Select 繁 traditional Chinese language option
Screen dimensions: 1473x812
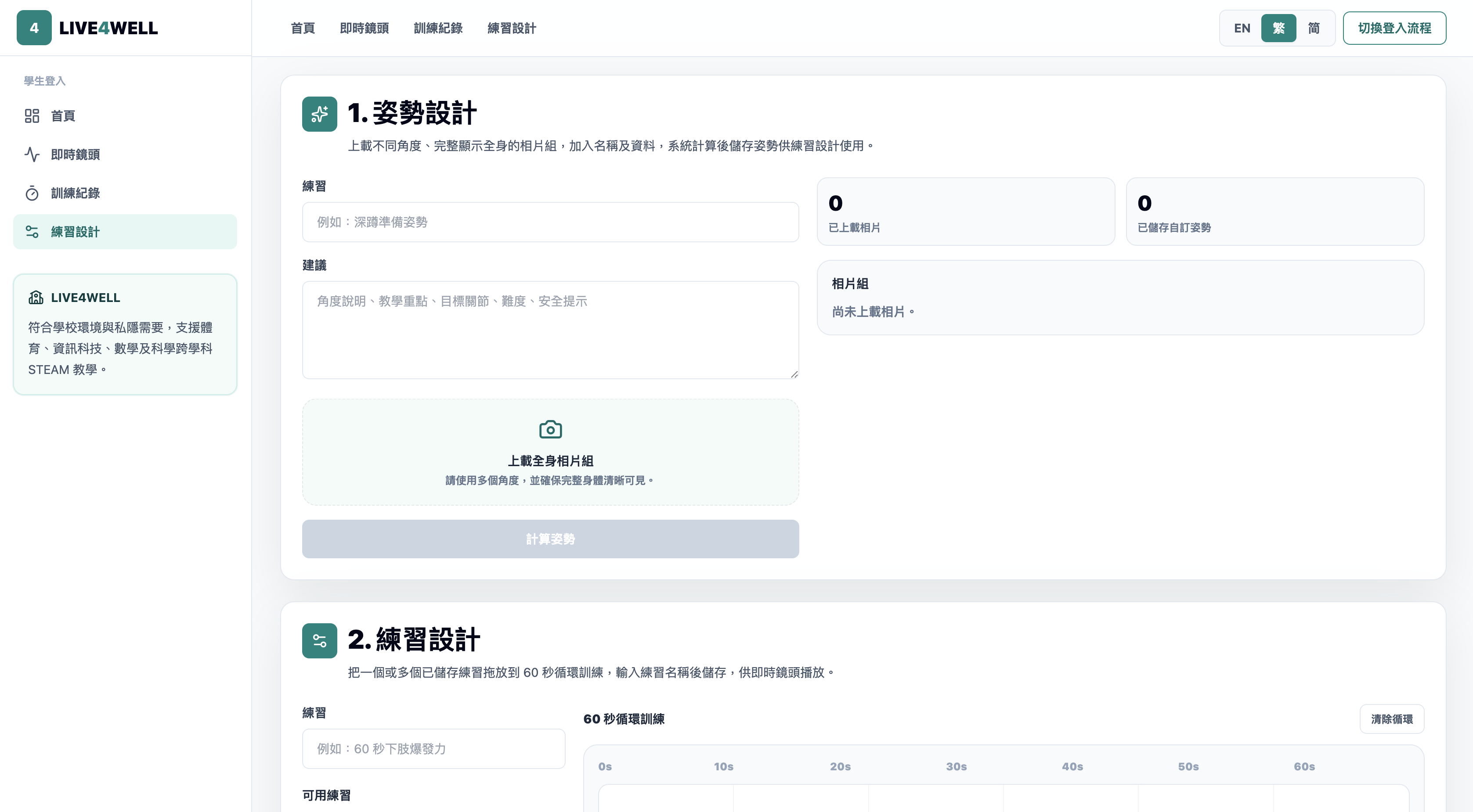pos(1278,28)
